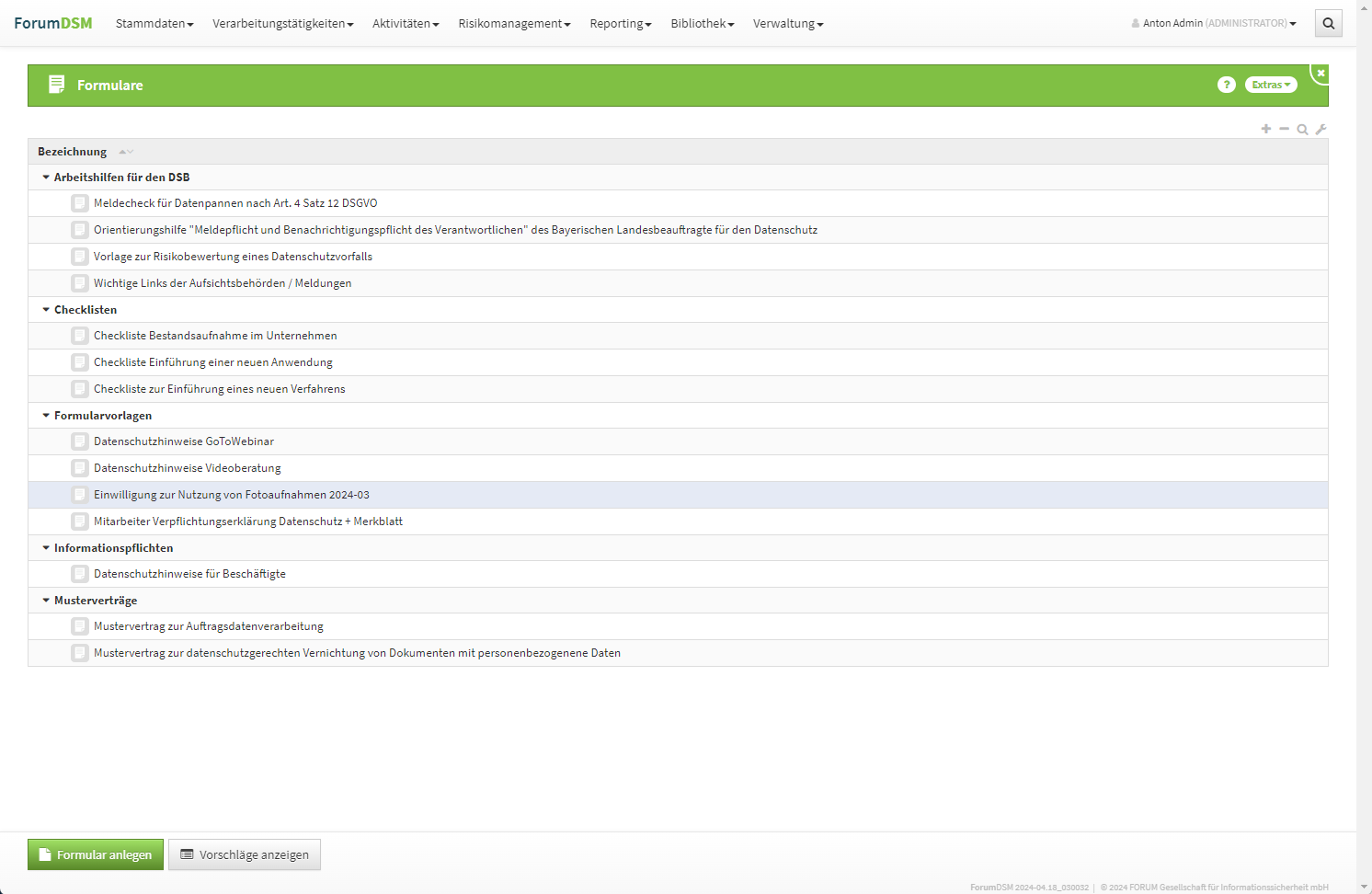The image size is (1372, 894).
Task: Click the minus icon to collapse all groups
Action: coord(1285,129)
